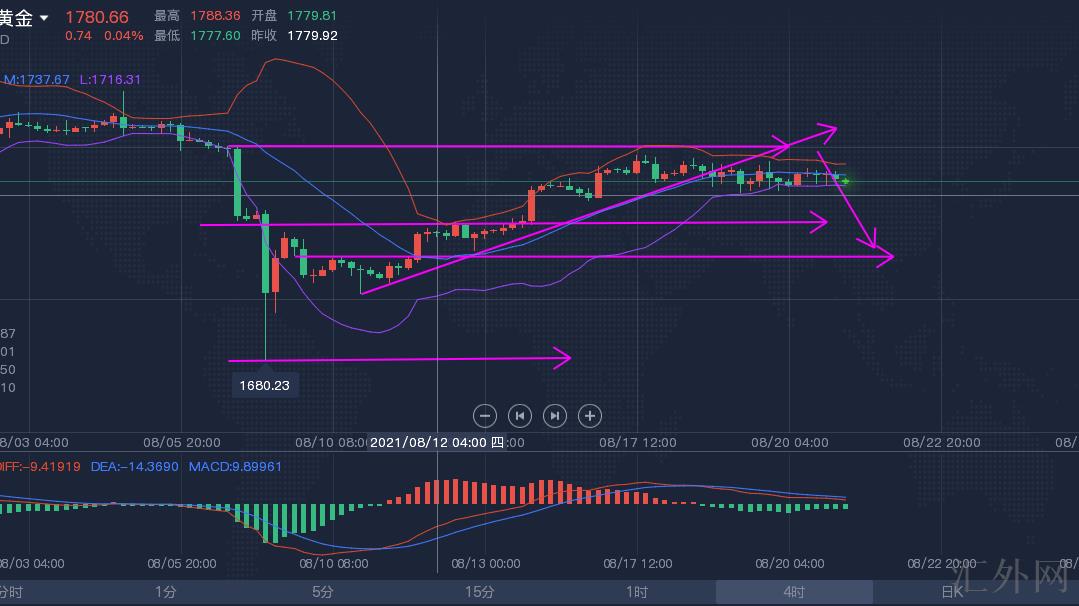
Task: Click the 1680.23 low price label
Action: 264,384
